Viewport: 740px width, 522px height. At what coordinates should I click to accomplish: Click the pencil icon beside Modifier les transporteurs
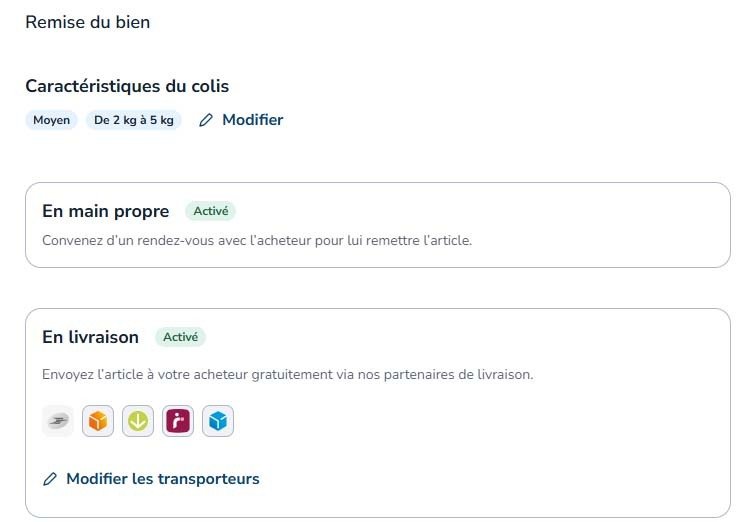50,479
